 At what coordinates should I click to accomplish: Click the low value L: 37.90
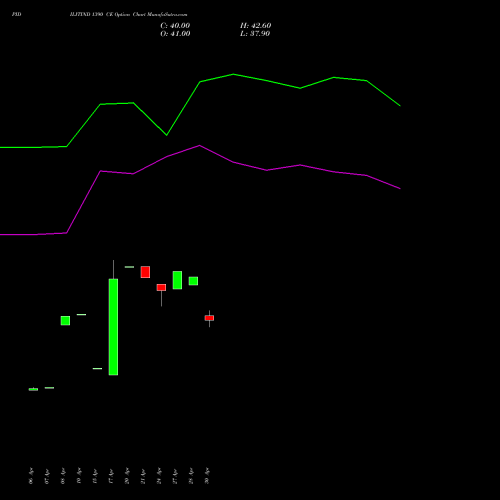[255, 34]
